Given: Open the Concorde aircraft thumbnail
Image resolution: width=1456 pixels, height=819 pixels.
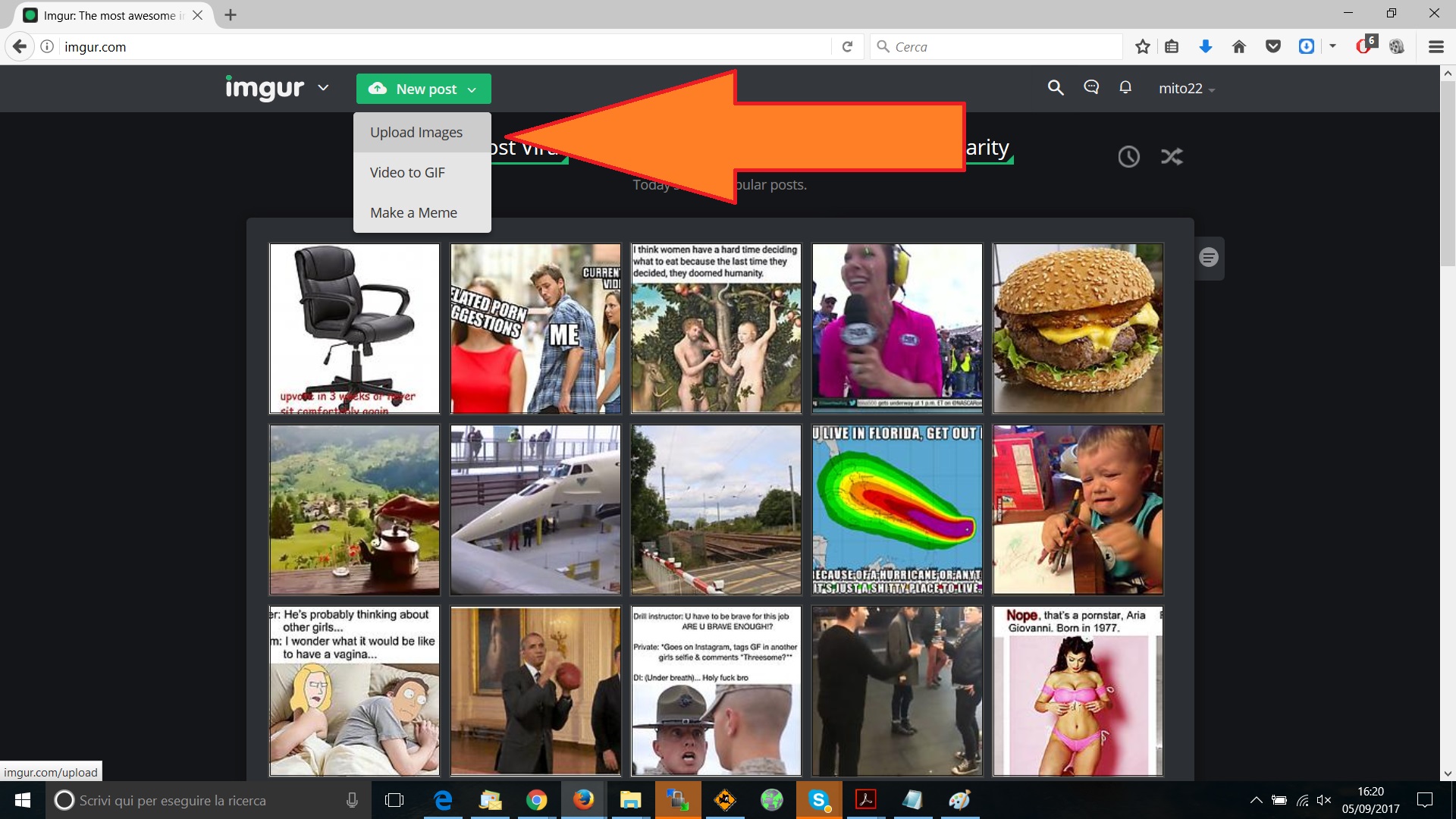Looking at the screenshot, I should 535,510.
